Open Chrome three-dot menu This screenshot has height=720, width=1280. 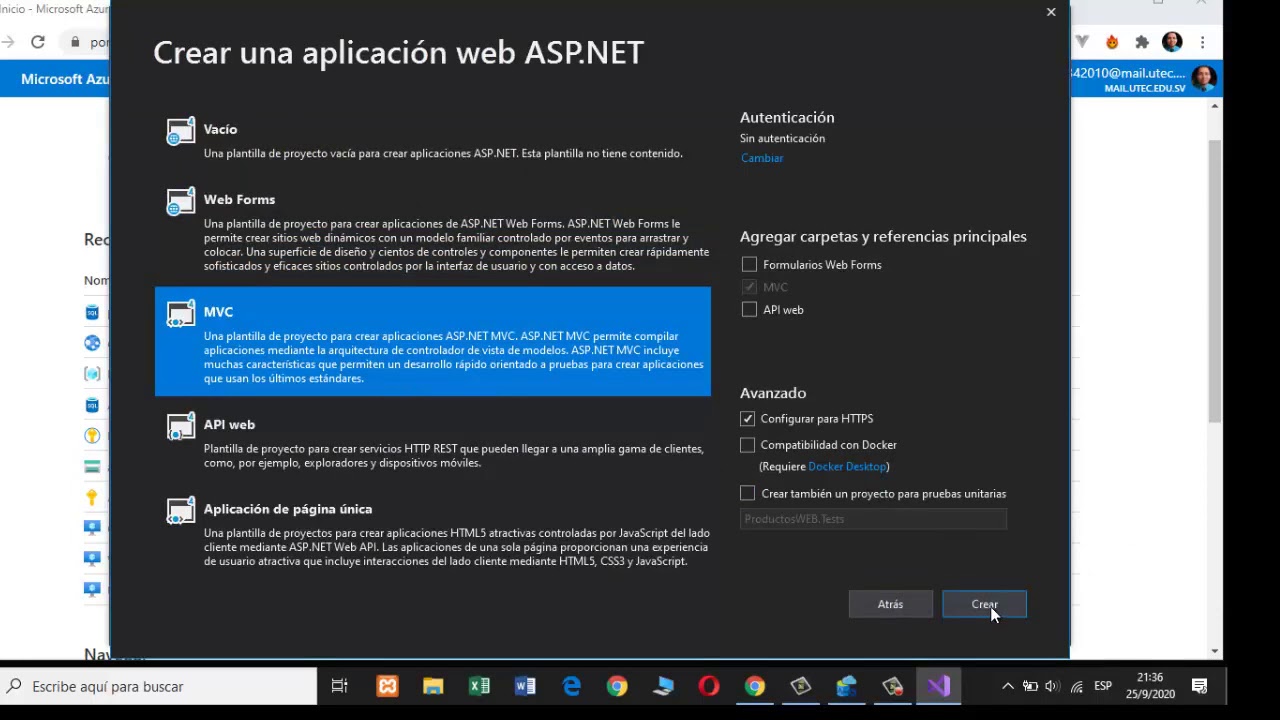pos(1203,42)
